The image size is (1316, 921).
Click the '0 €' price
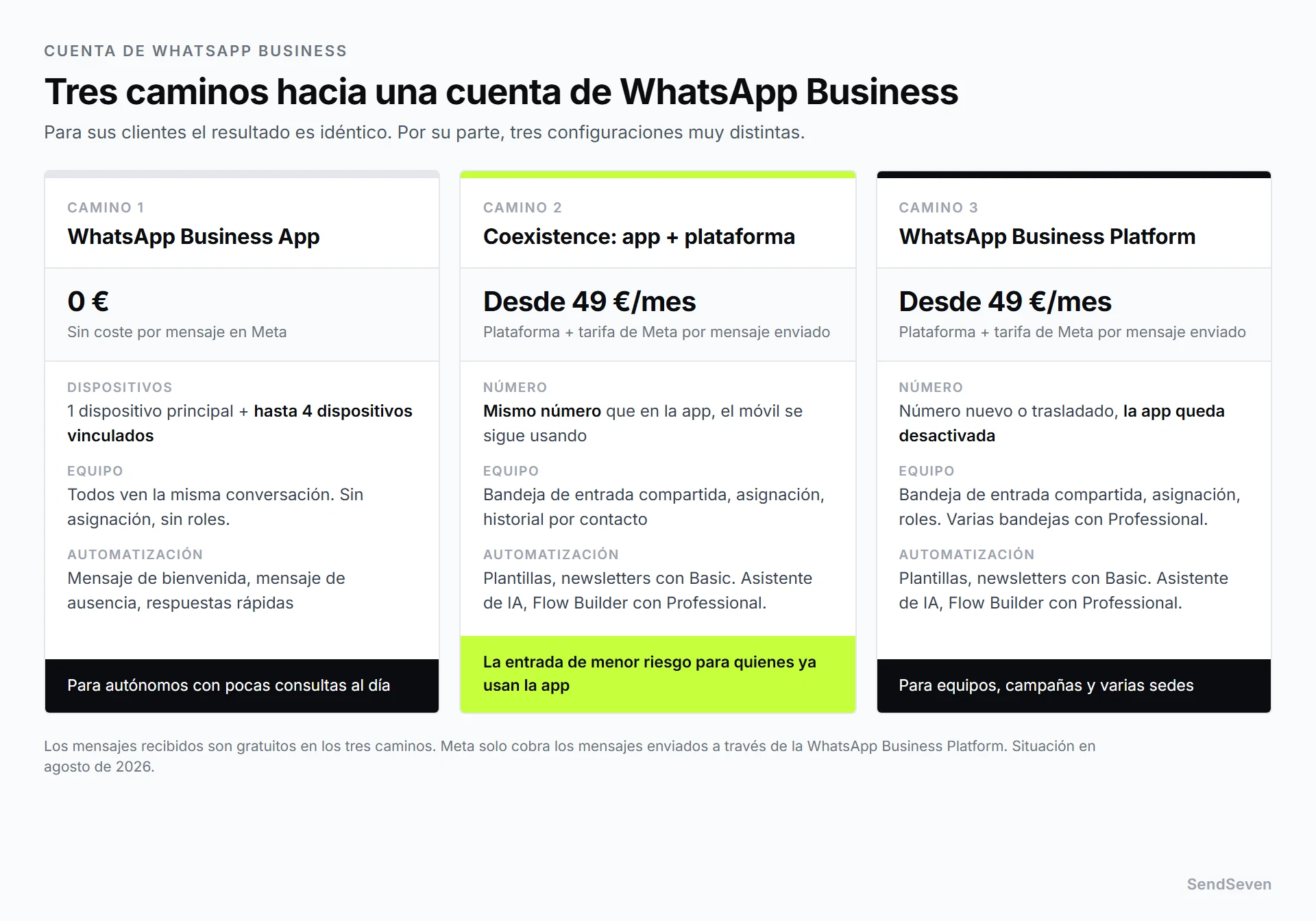tap(88, 302)
